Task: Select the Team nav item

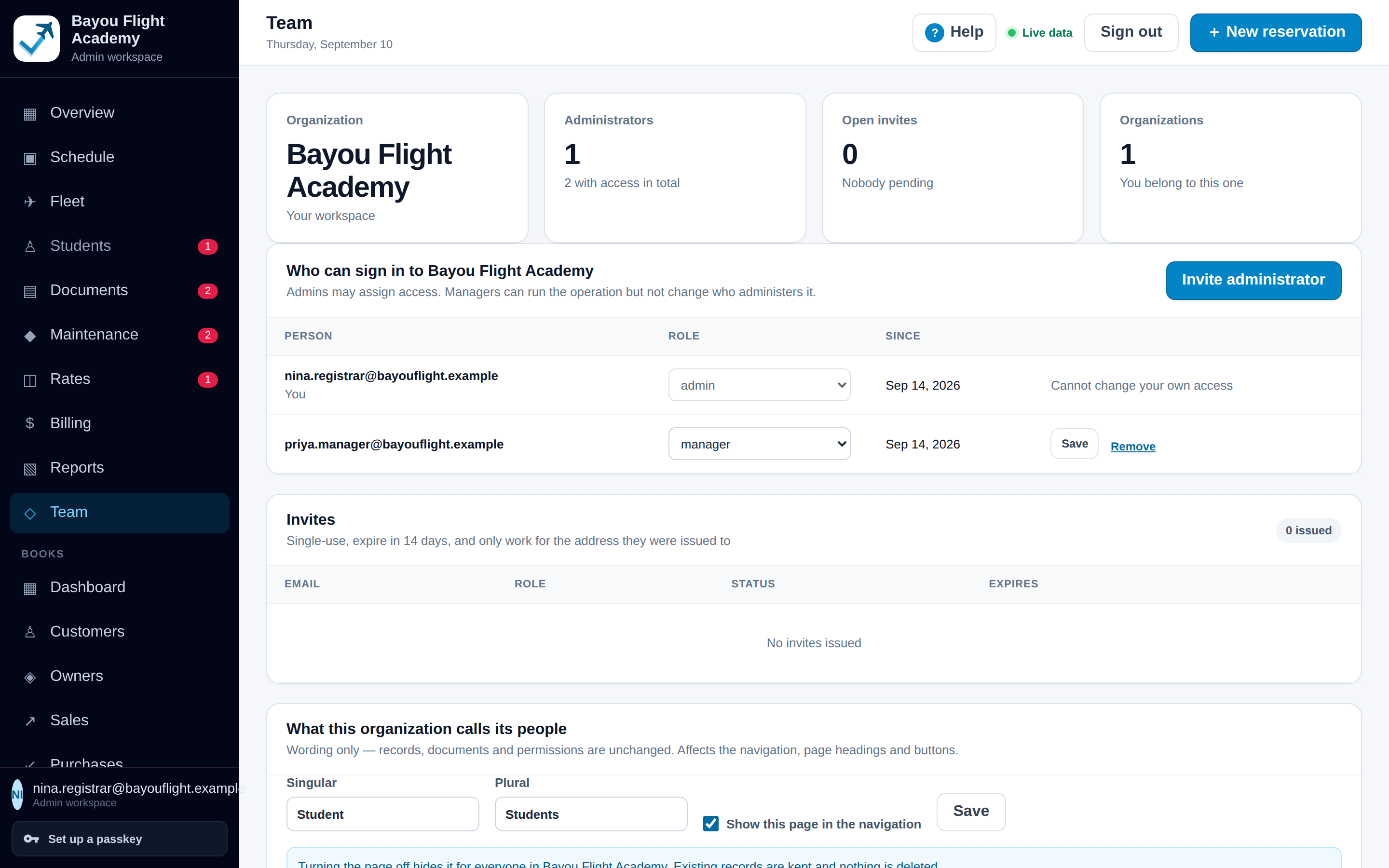Action: [120, 513]
